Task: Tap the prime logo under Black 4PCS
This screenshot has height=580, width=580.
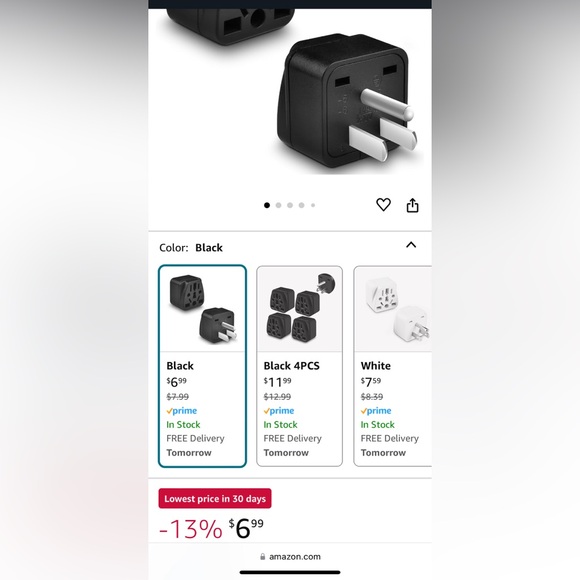Action: pyautogui.click(x=279, y=411)
